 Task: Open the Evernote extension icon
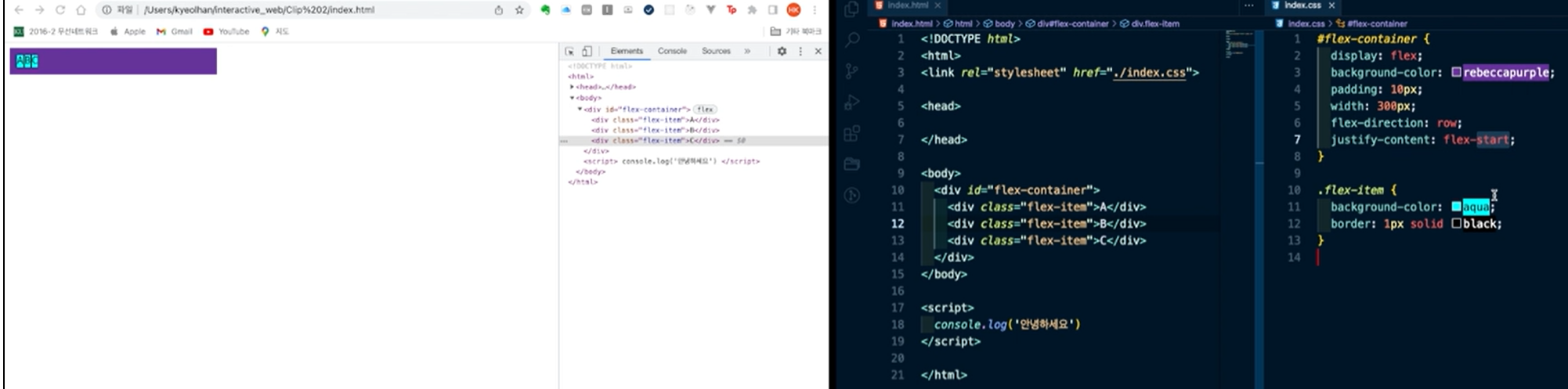click(x=545, y=10)
